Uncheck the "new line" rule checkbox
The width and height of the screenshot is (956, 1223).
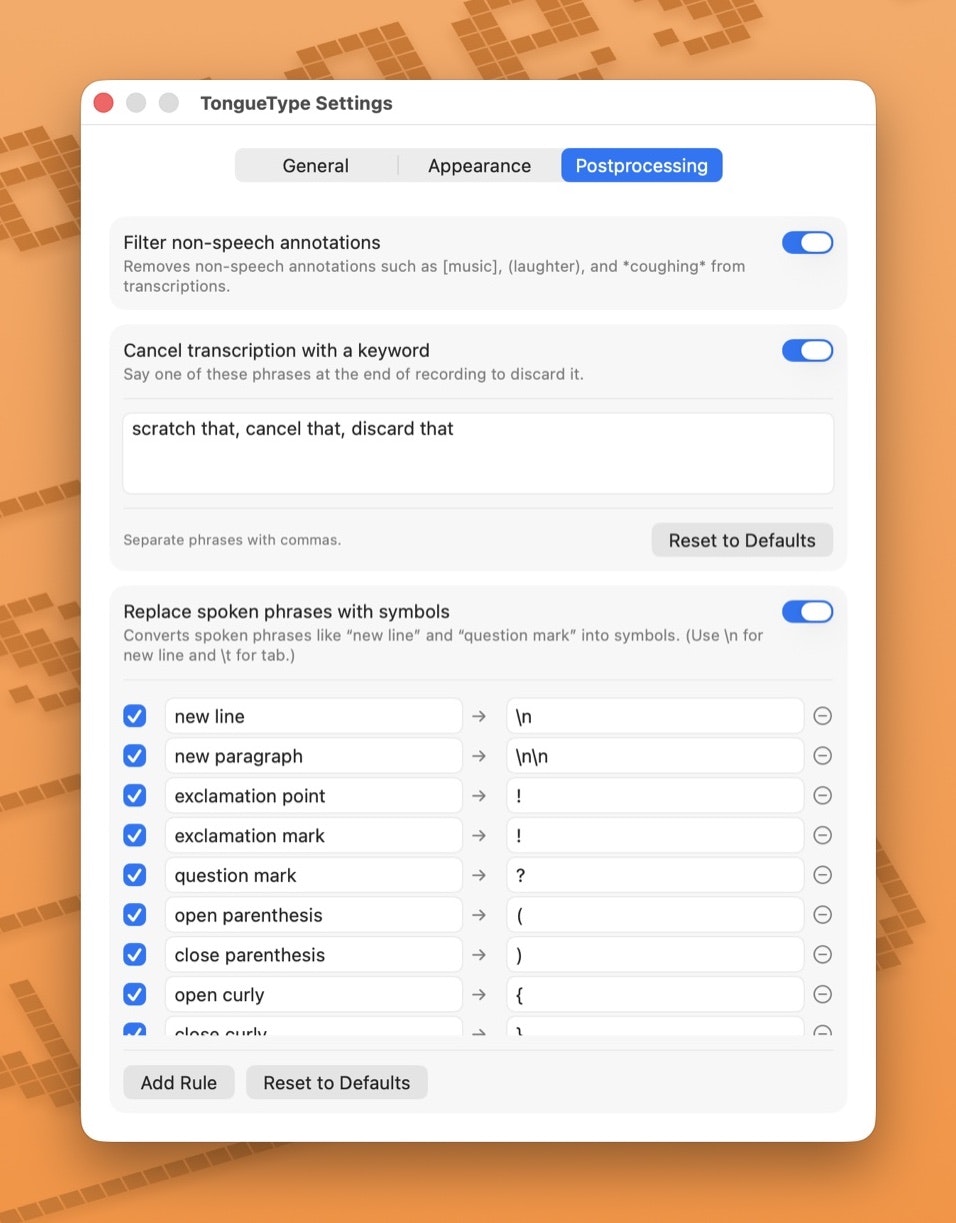pyautogui.click(x=135, y=716)
